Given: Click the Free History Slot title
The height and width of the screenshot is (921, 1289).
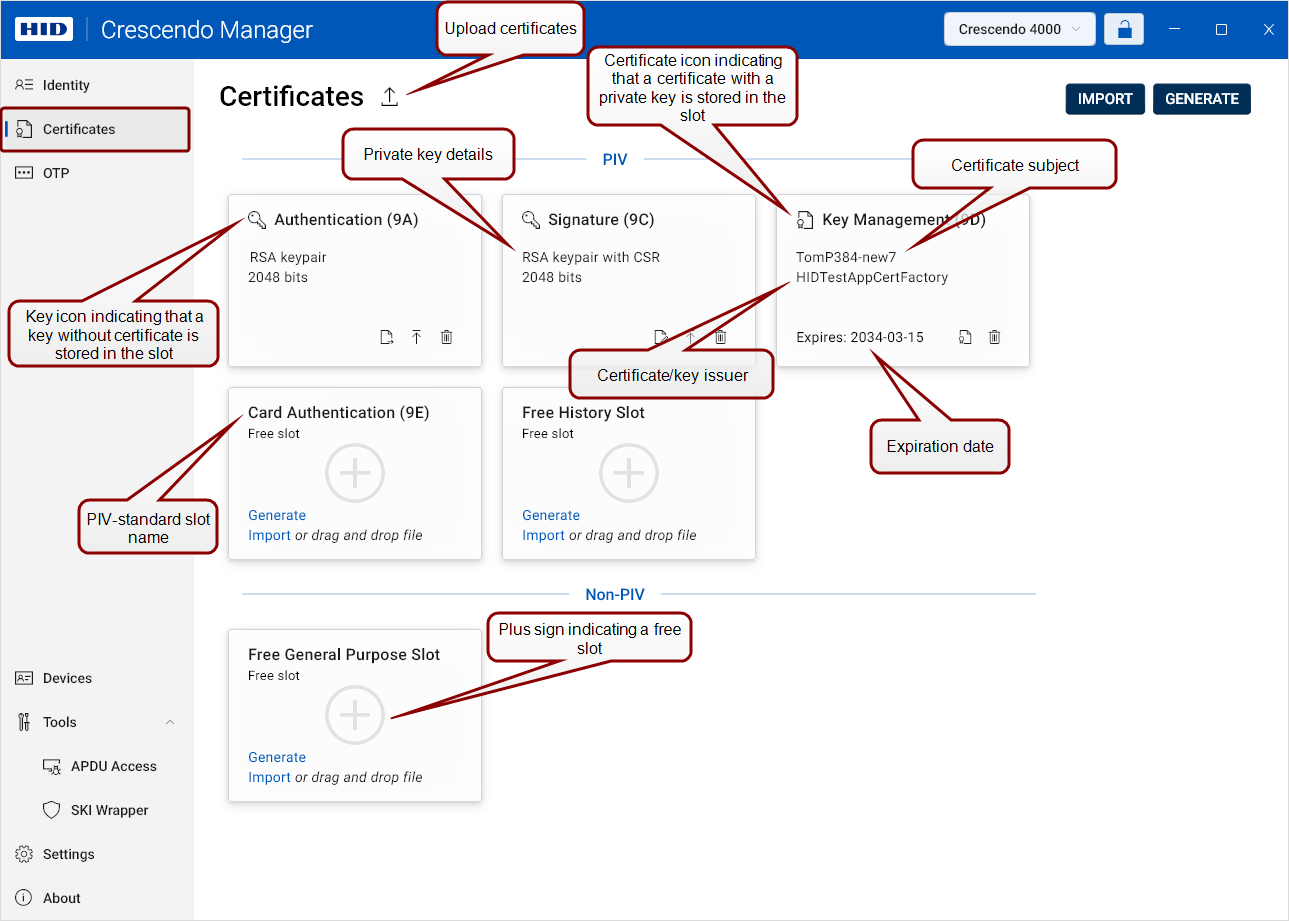Looking at the screenshot, I should pyautogui.click(x=583, y=413).
